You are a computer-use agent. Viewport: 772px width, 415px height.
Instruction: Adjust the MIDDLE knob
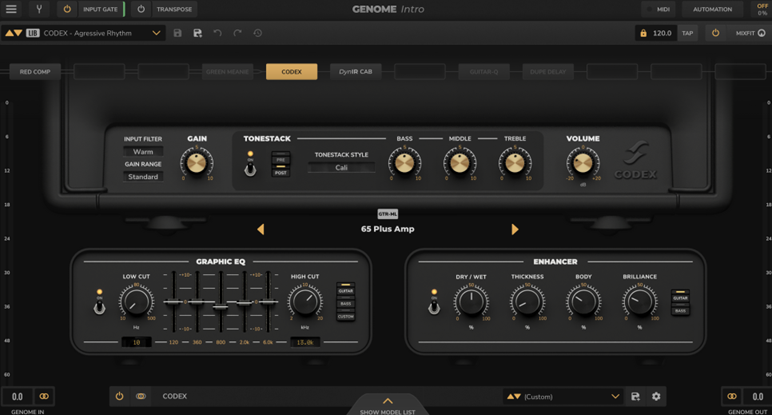click(460, 163)
